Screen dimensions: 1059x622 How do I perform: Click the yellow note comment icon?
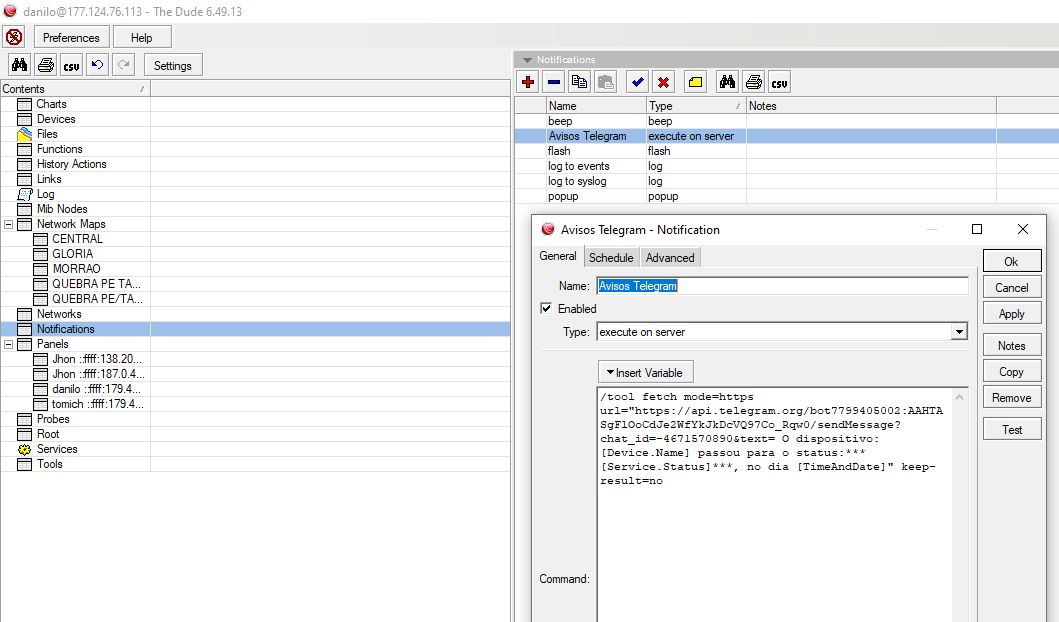pos(695,82)
